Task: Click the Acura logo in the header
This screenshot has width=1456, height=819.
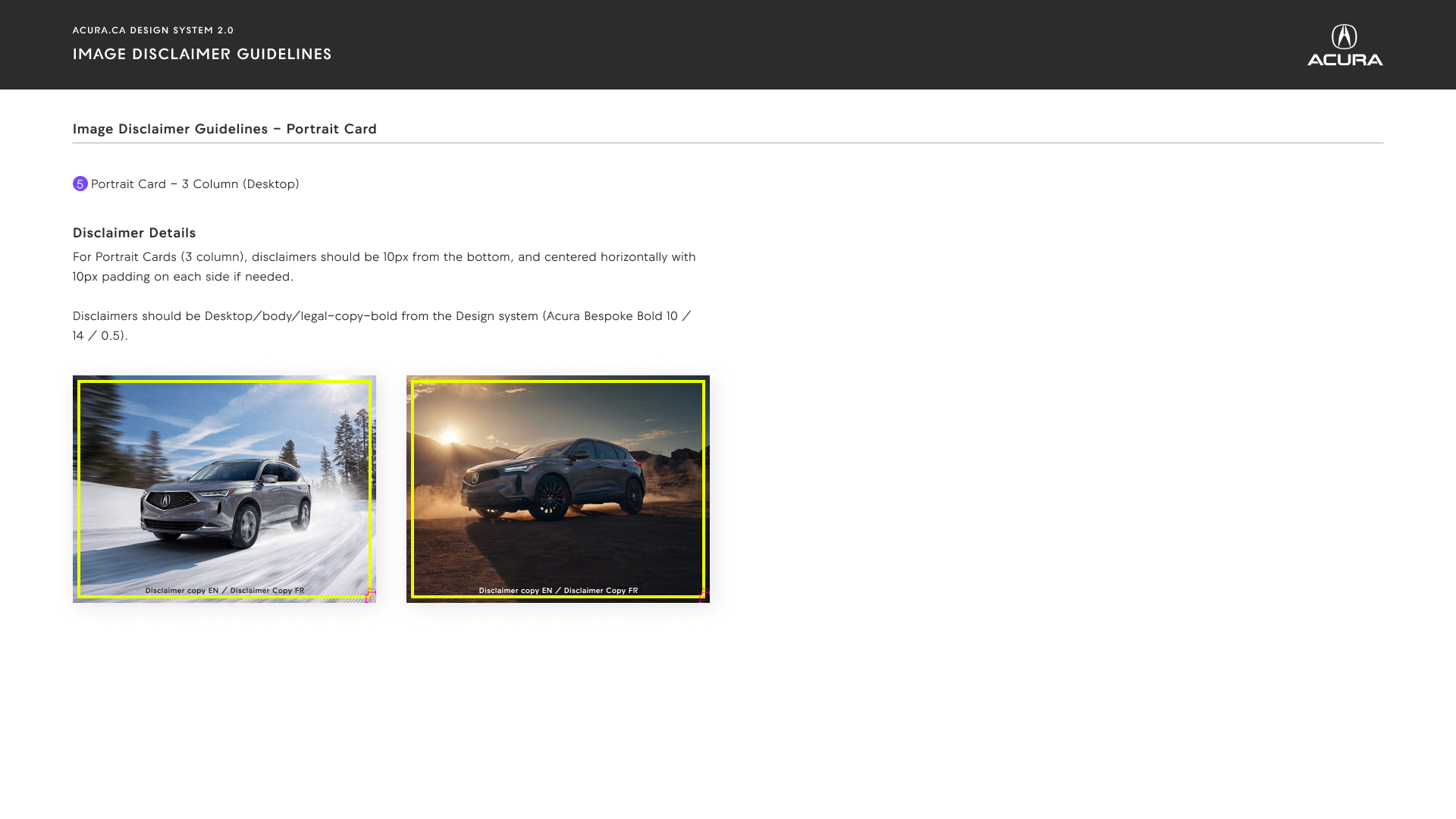Action: [1345, 45]
